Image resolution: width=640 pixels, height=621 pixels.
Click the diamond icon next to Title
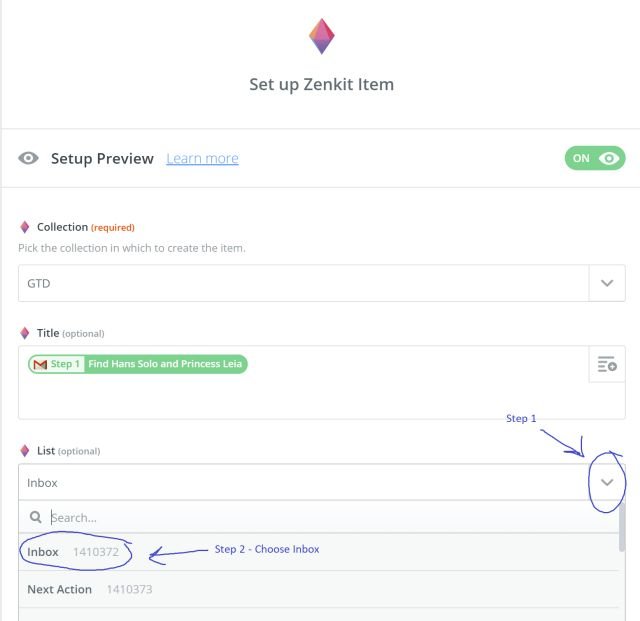24,333
